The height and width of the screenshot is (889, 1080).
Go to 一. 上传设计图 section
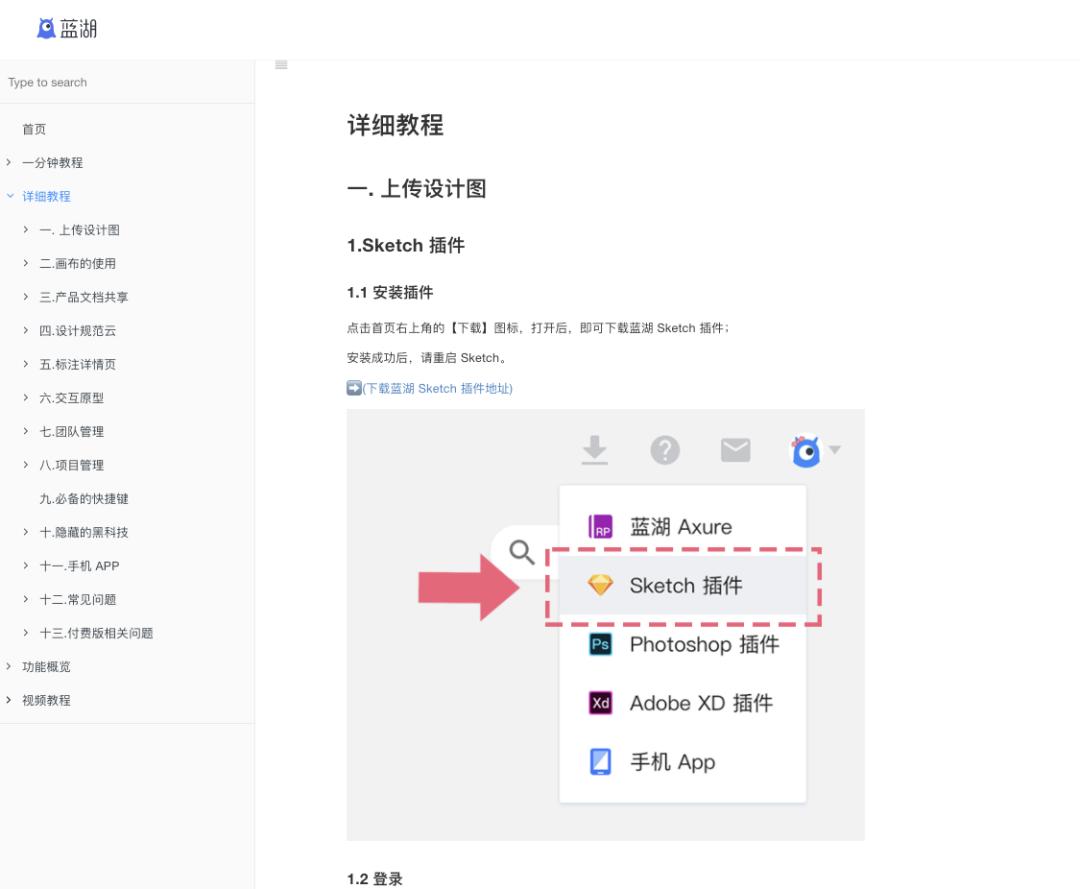pos(79,230)
